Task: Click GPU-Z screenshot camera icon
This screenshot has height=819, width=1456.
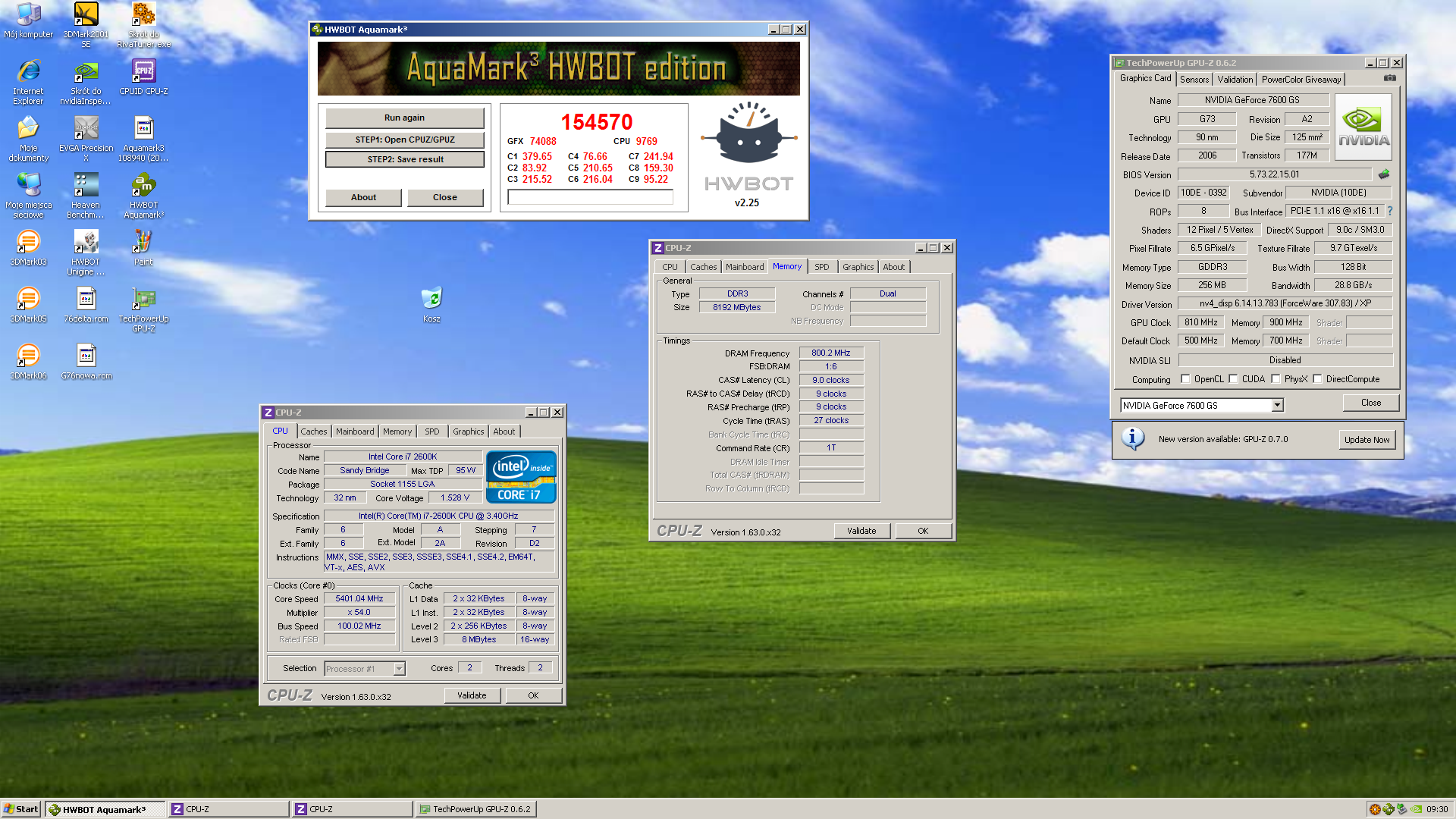Action: tap(1389, 78)
